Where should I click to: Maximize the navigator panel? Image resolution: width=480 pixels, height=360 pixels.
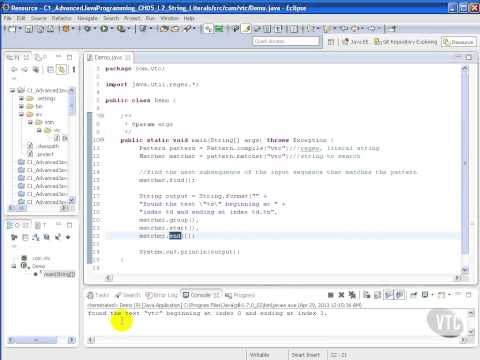(x=69, y=57)
